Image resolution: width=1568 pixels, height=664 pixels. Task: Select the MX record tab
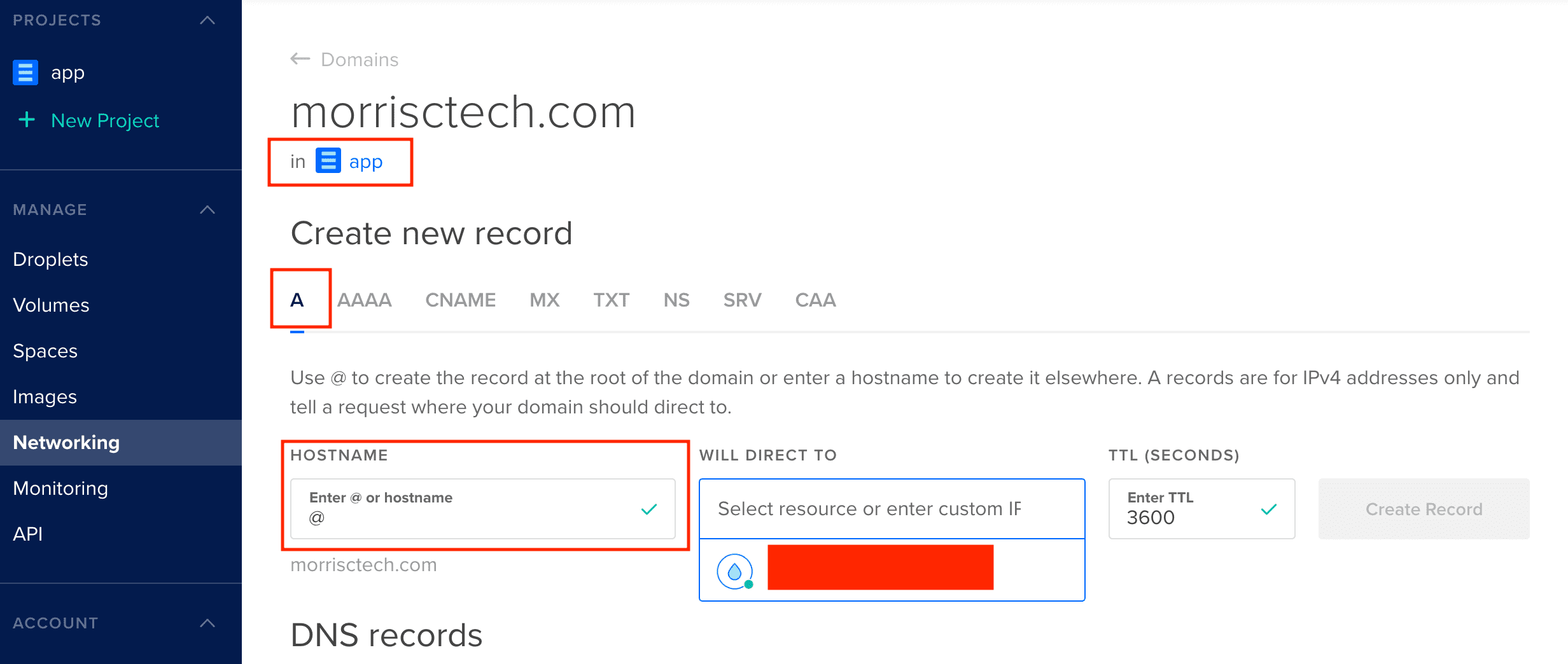[545, 300]
